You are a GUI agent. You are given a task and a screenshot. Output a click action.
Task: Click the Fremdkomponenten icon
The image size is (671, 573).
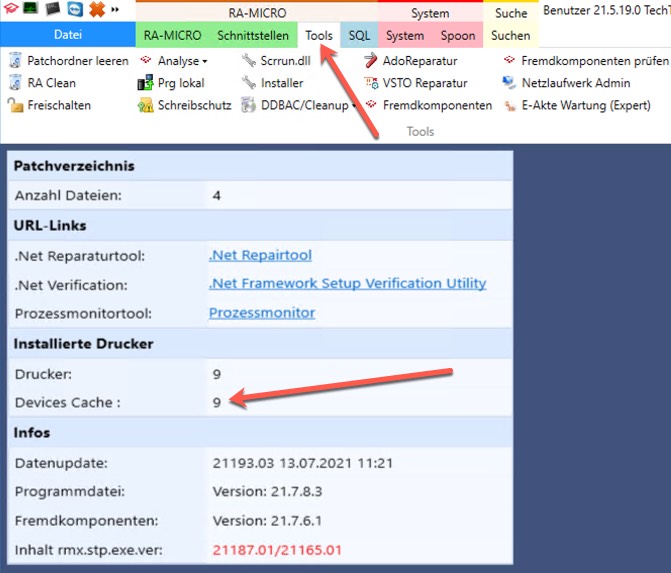coord(371,104)
